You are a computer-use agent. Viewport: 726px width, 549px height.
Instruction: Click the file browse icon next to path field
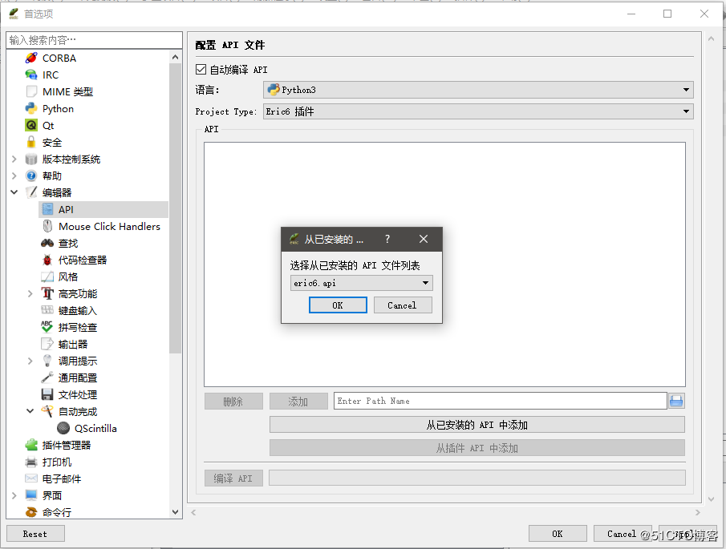[x=676, y=401]
